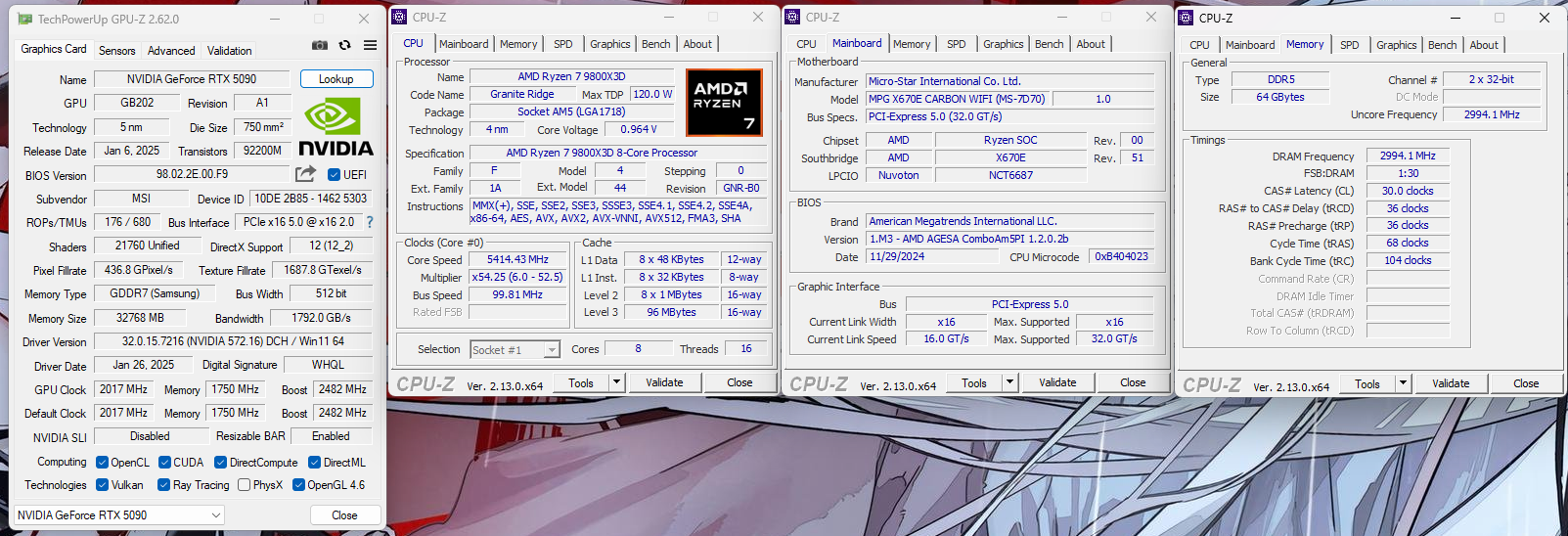Image resolution: width=1568 pixels, height=536 pixels.
Task: Click the Driver Version field in GPU-Z
Action: [x=233, y=341]
